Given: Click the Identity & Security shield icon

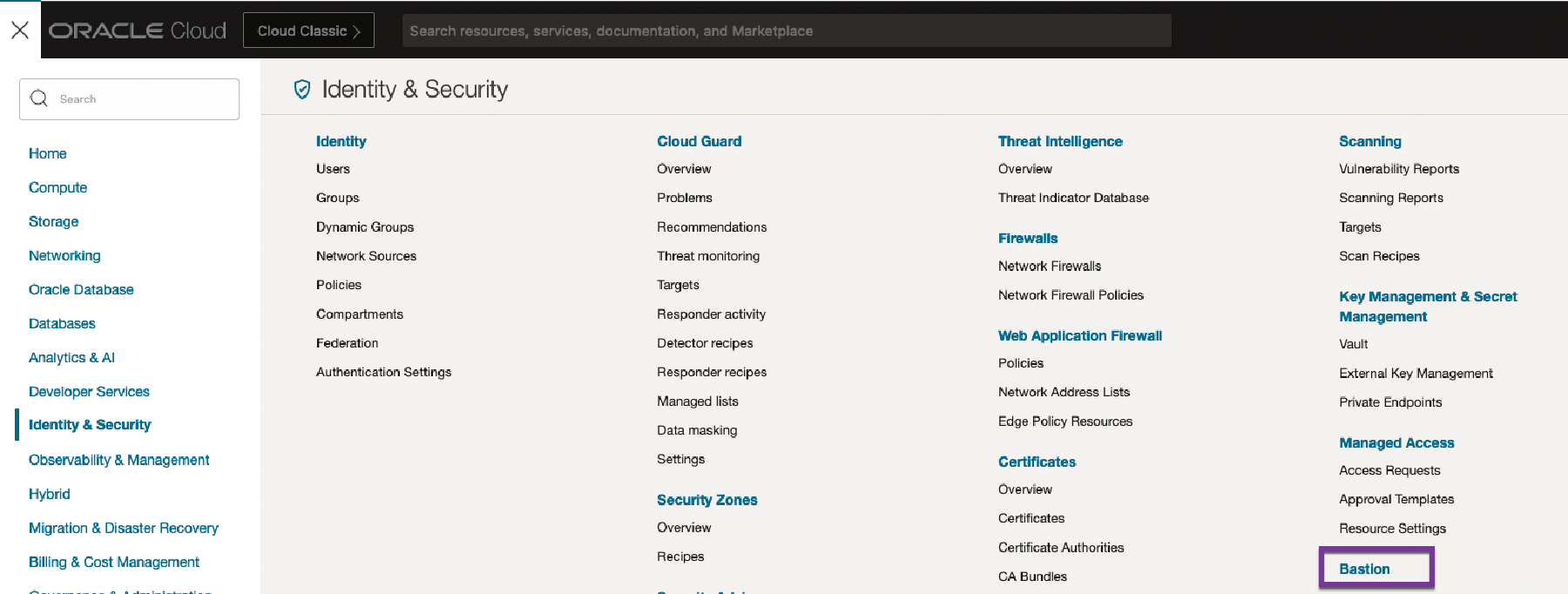Looking at the screenshot, I should [x=302, y=90].
